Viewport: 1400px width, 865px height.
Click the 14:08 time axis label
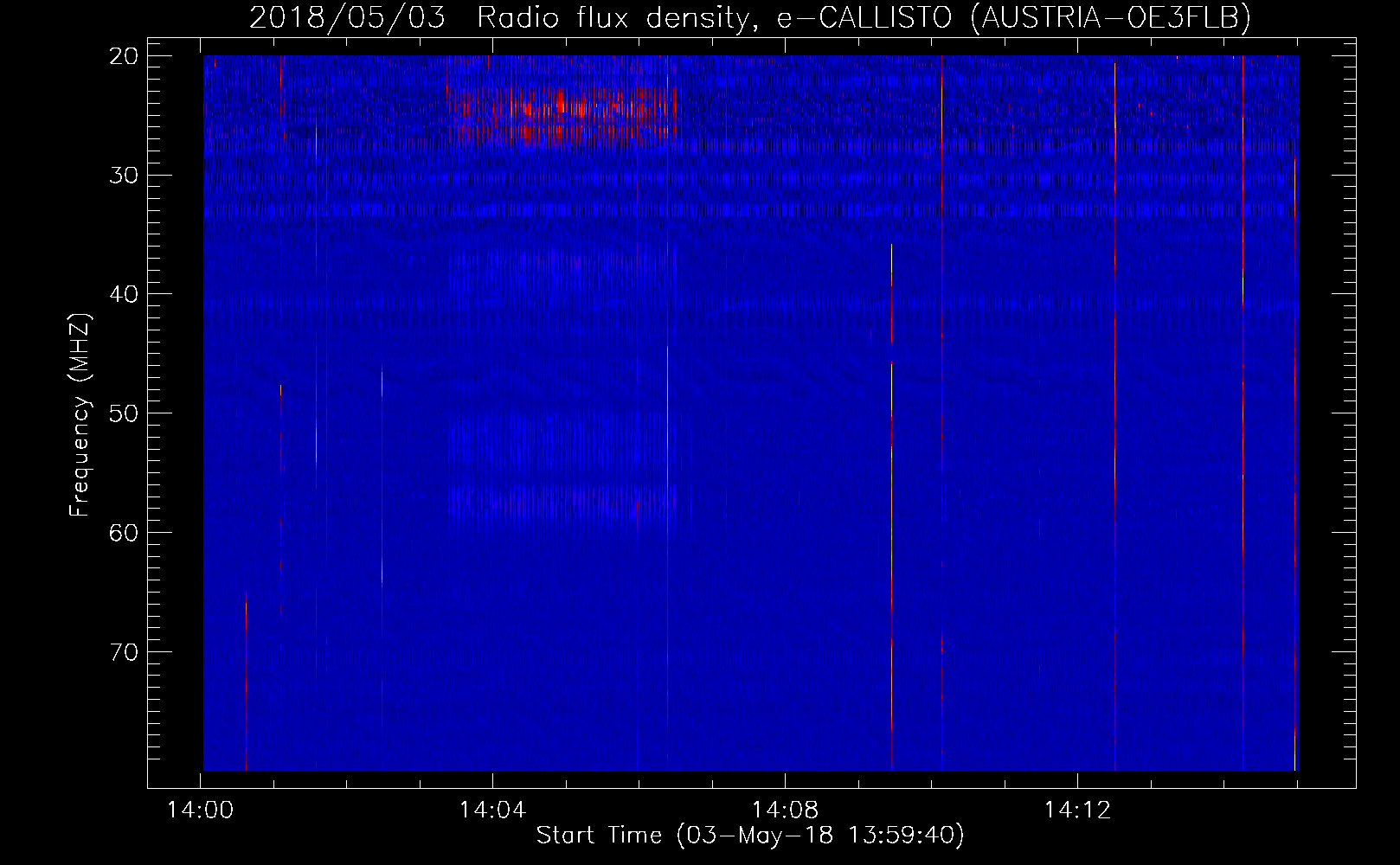785,811
